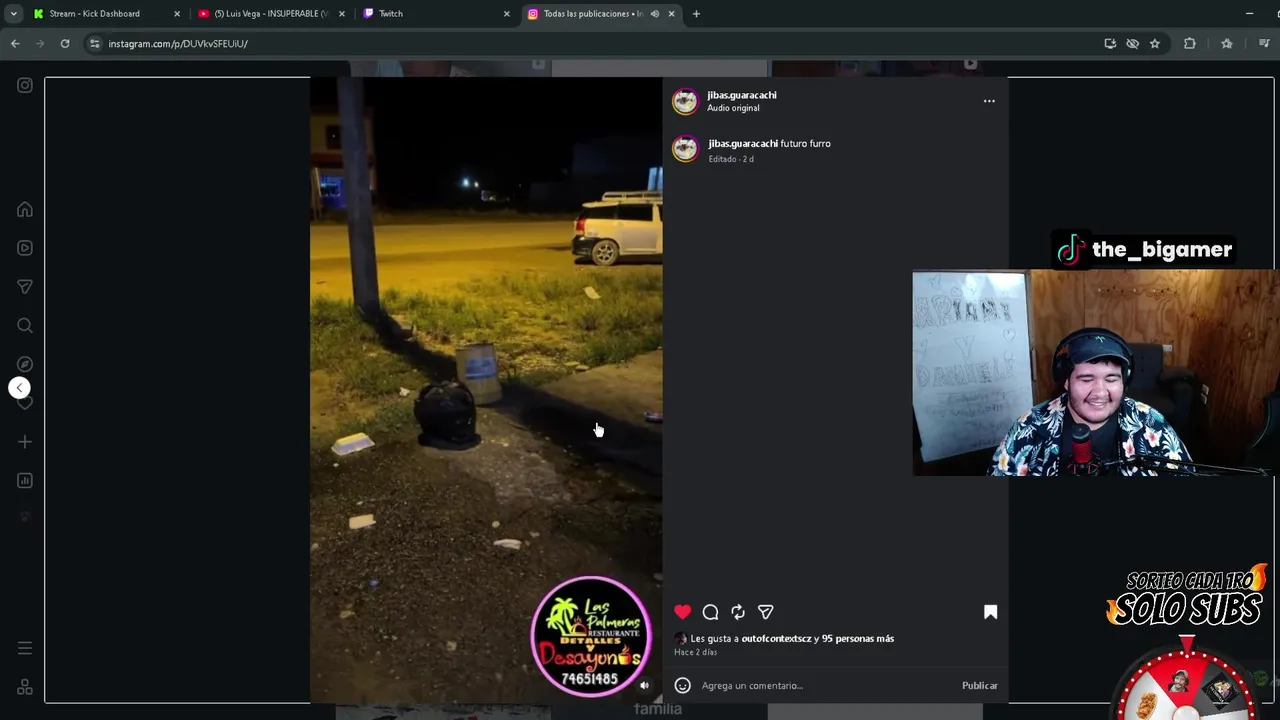
Task: Open Instagram search magnifier icon
Action: point(25,326)
